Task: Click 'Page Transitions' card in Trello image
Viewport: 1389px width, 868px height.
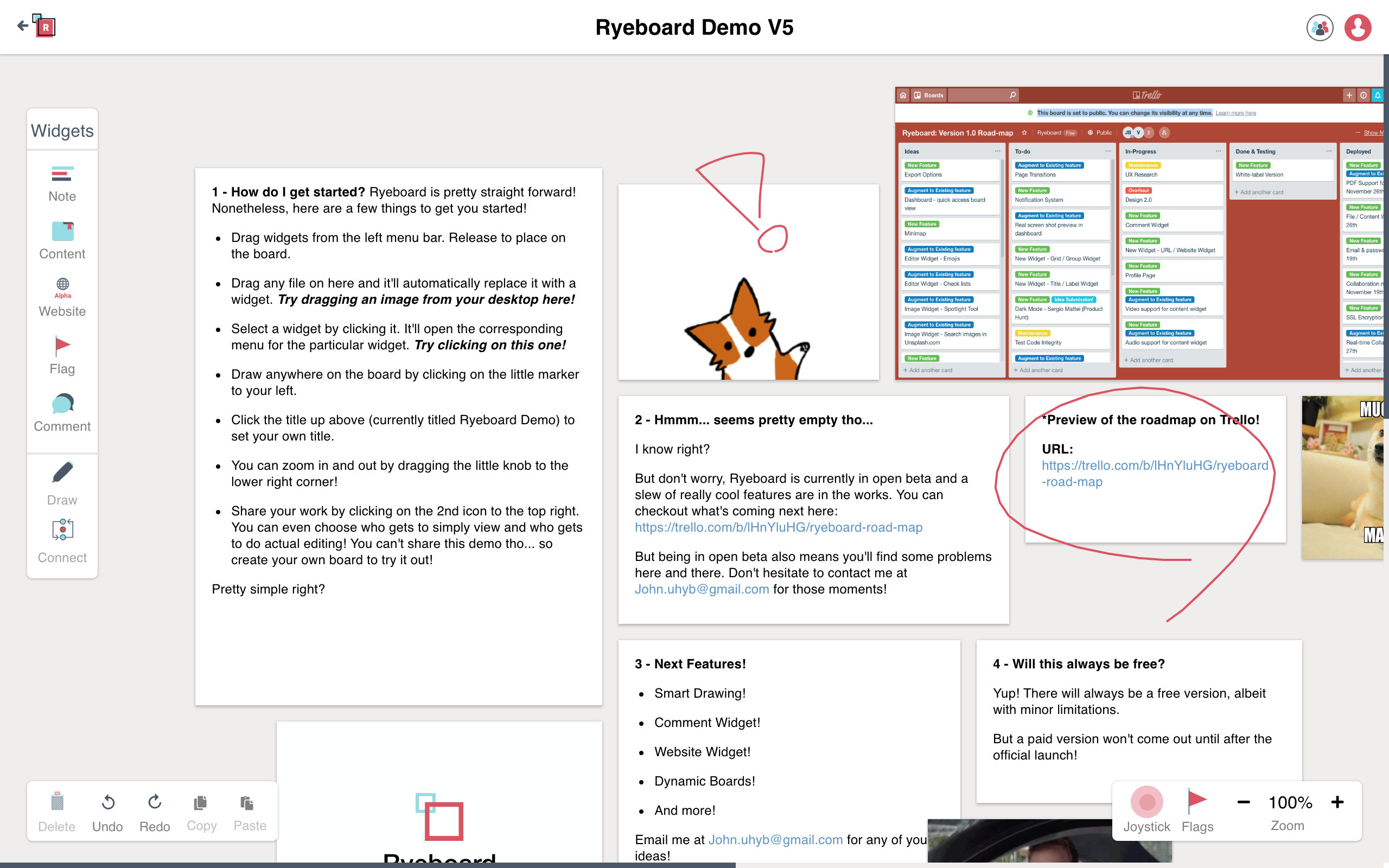Action: click(x=1061, y=170)
